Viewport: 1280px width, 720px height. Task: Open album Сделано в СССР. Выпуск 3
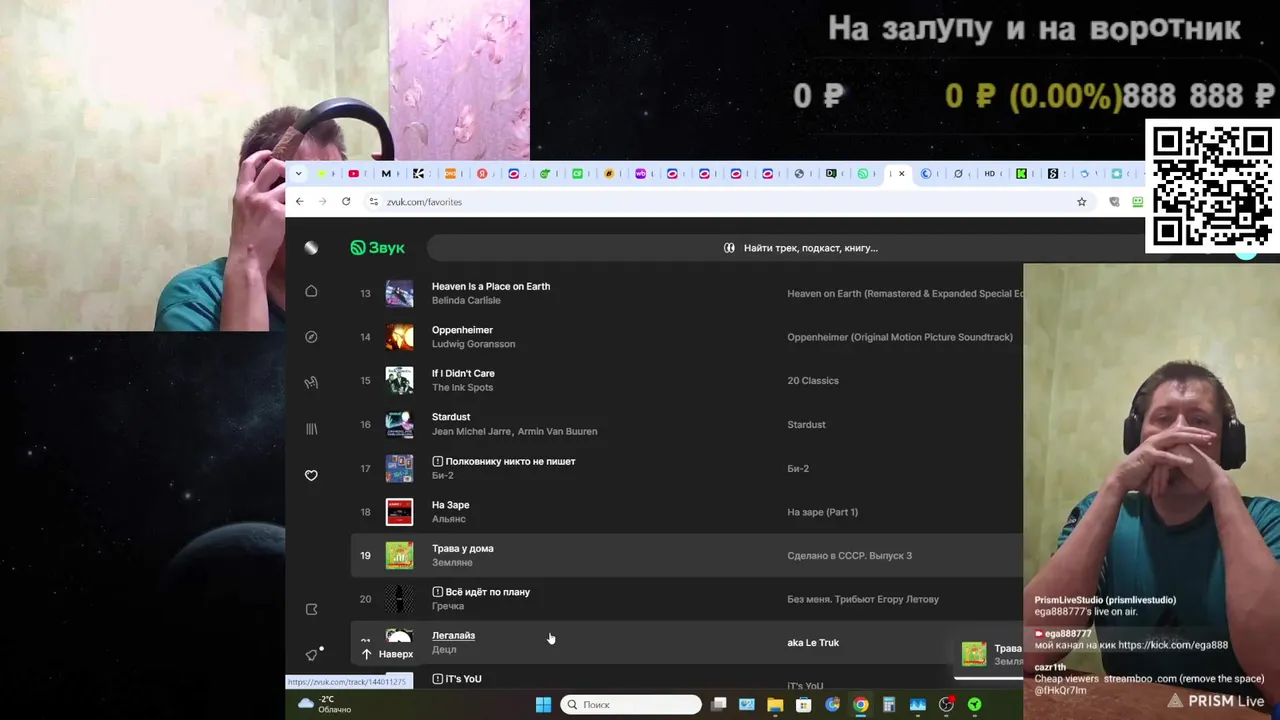(849, 555)
